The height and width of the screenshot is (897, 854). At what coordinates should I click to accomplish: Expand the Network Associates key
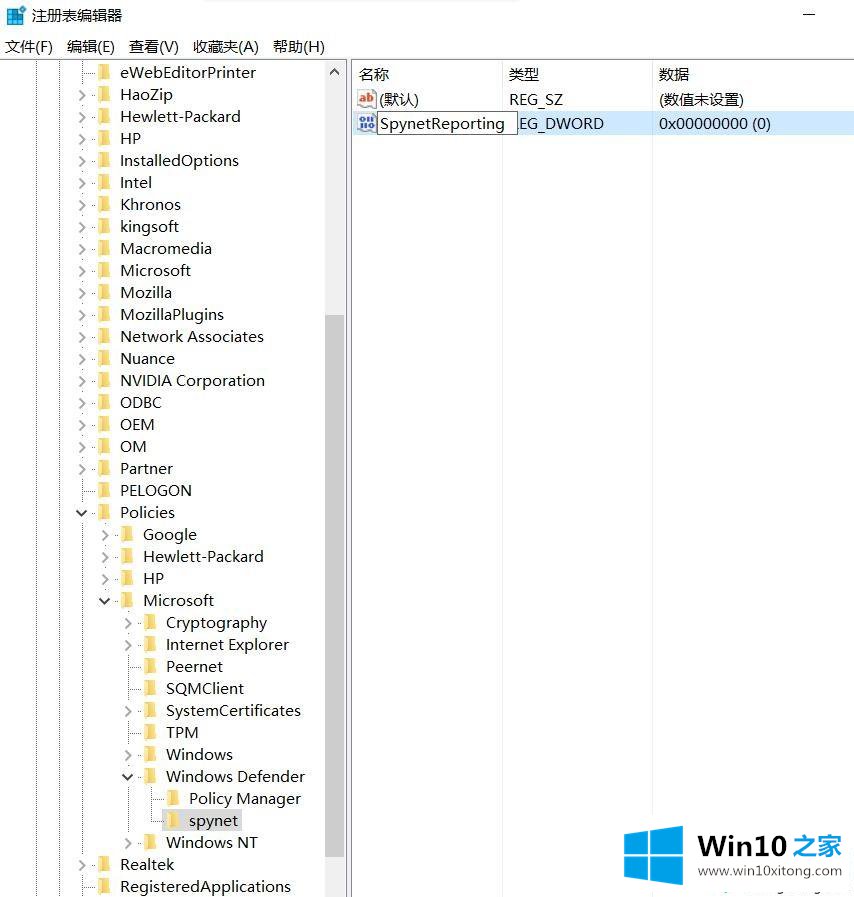82,338
